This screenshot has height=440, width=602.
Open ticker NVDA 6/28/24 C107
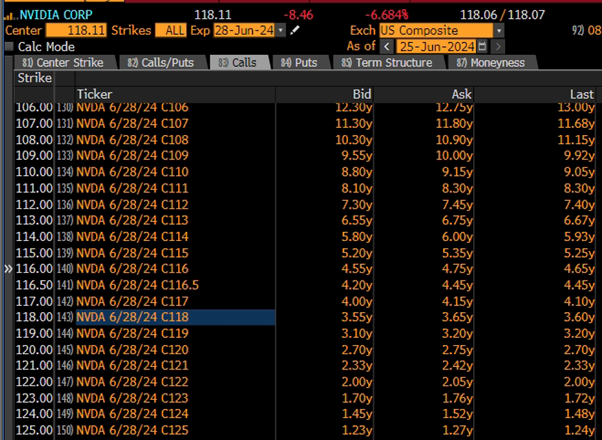132,124
